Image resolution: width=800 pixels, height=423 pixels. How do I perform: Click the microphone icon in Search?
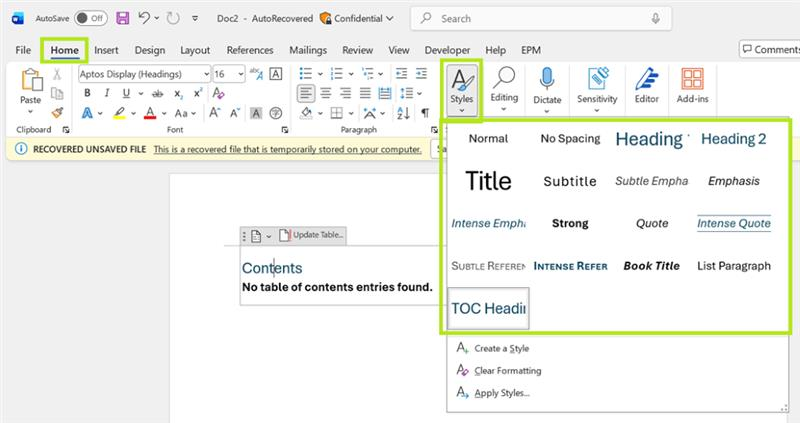pos(656,18)
